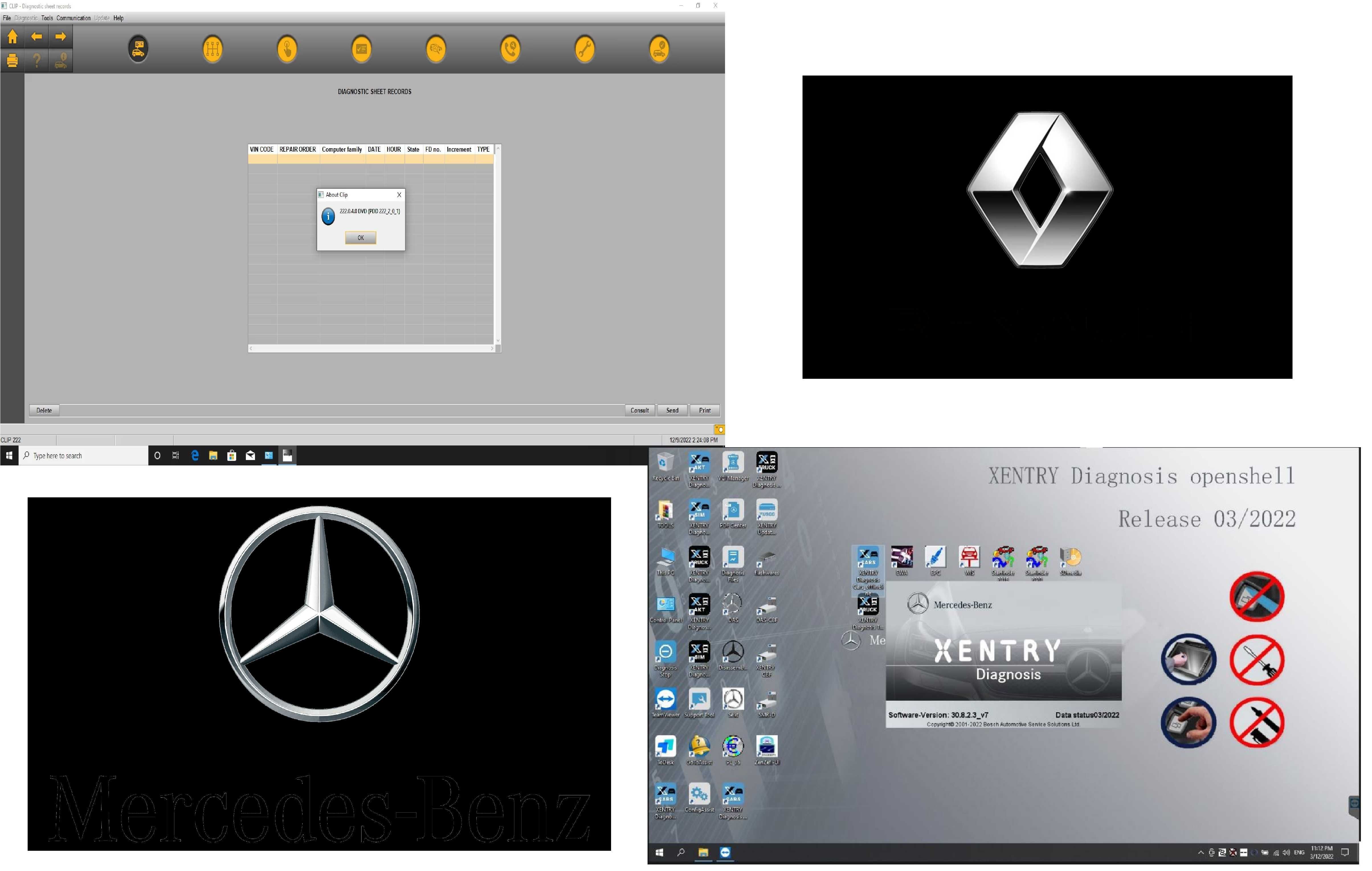1372x871 pixels.
Task: Click the greyed Diagnostic menu
Action: [26, 18]
